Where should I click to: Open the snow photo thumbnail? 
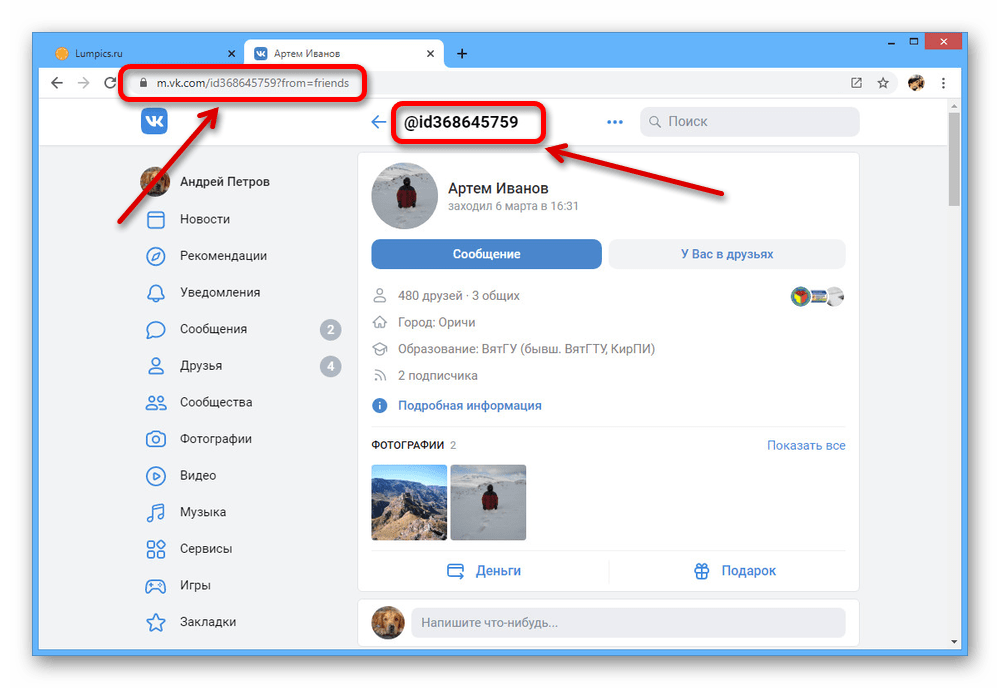(488, 502)
